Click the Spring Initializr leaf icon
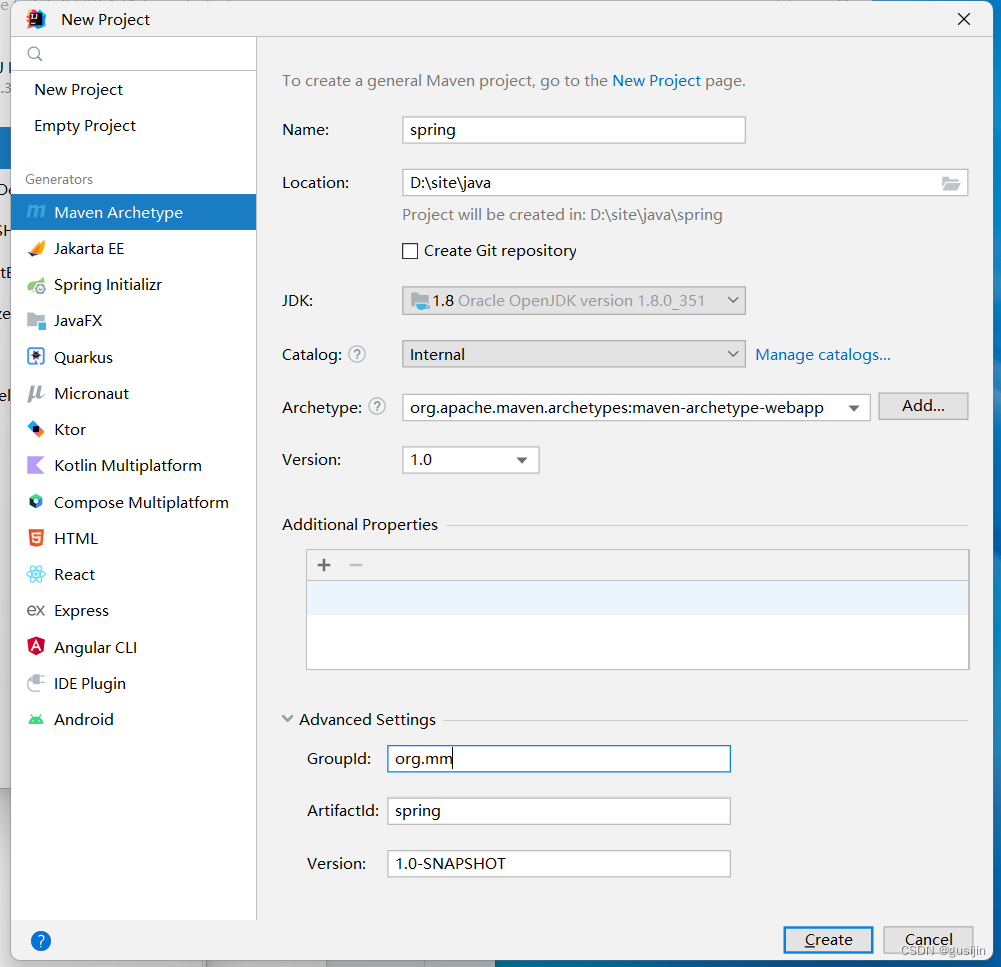The image size is (1001, 967). 36,285
